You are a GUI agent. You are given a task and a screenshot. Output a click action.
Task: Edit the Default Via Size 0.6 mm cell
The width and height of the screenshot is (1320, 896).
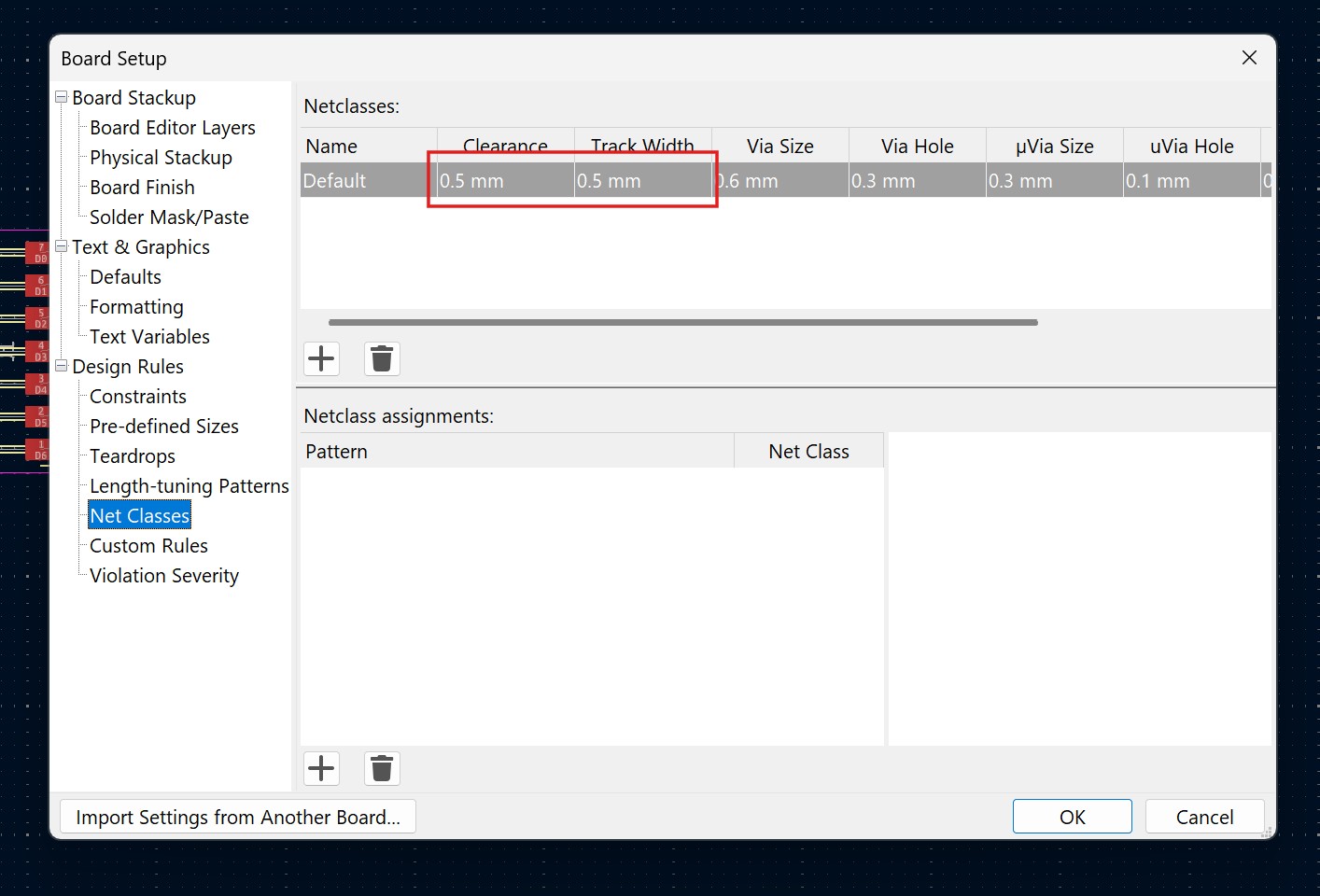pos(780,180)
